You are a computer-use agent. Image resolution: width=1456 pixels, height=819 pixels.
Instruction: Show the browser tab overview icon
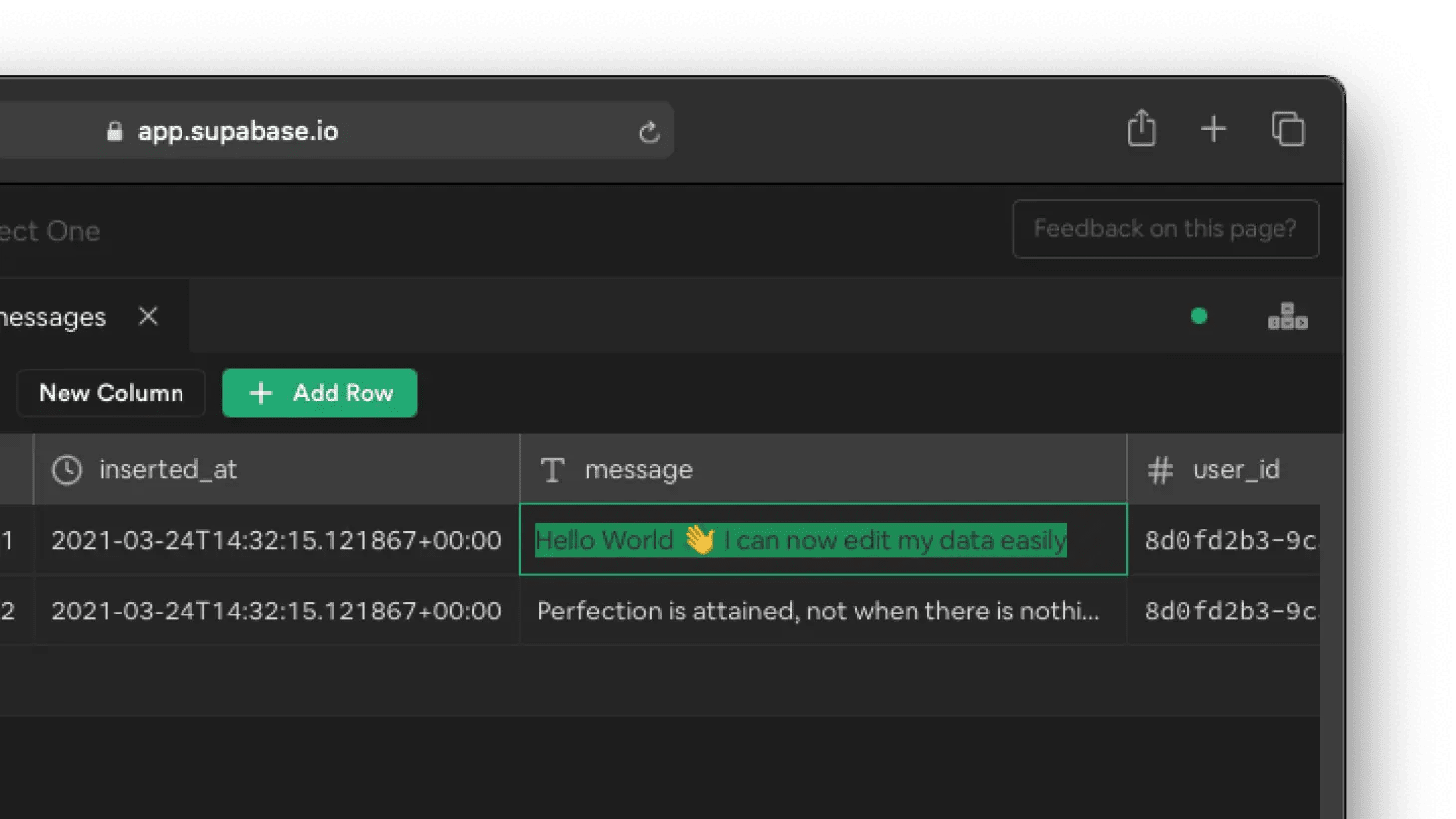pyautogui.click(x=1287, y=129)
